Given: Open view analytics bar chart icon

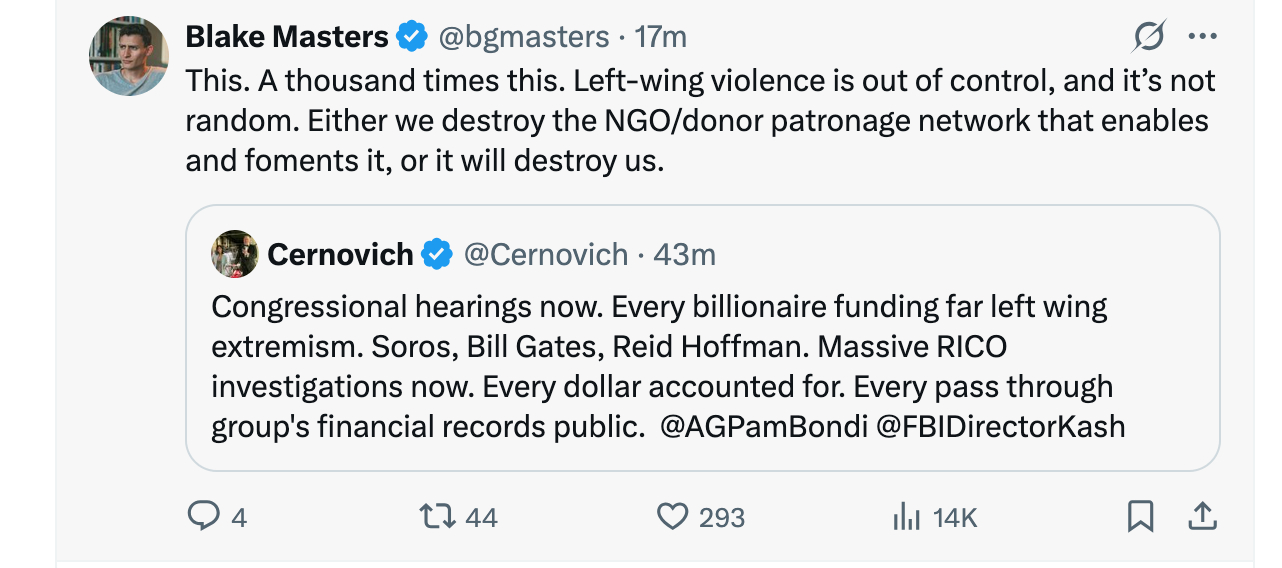Looking at the screenshot, I should tap(905, 516).
